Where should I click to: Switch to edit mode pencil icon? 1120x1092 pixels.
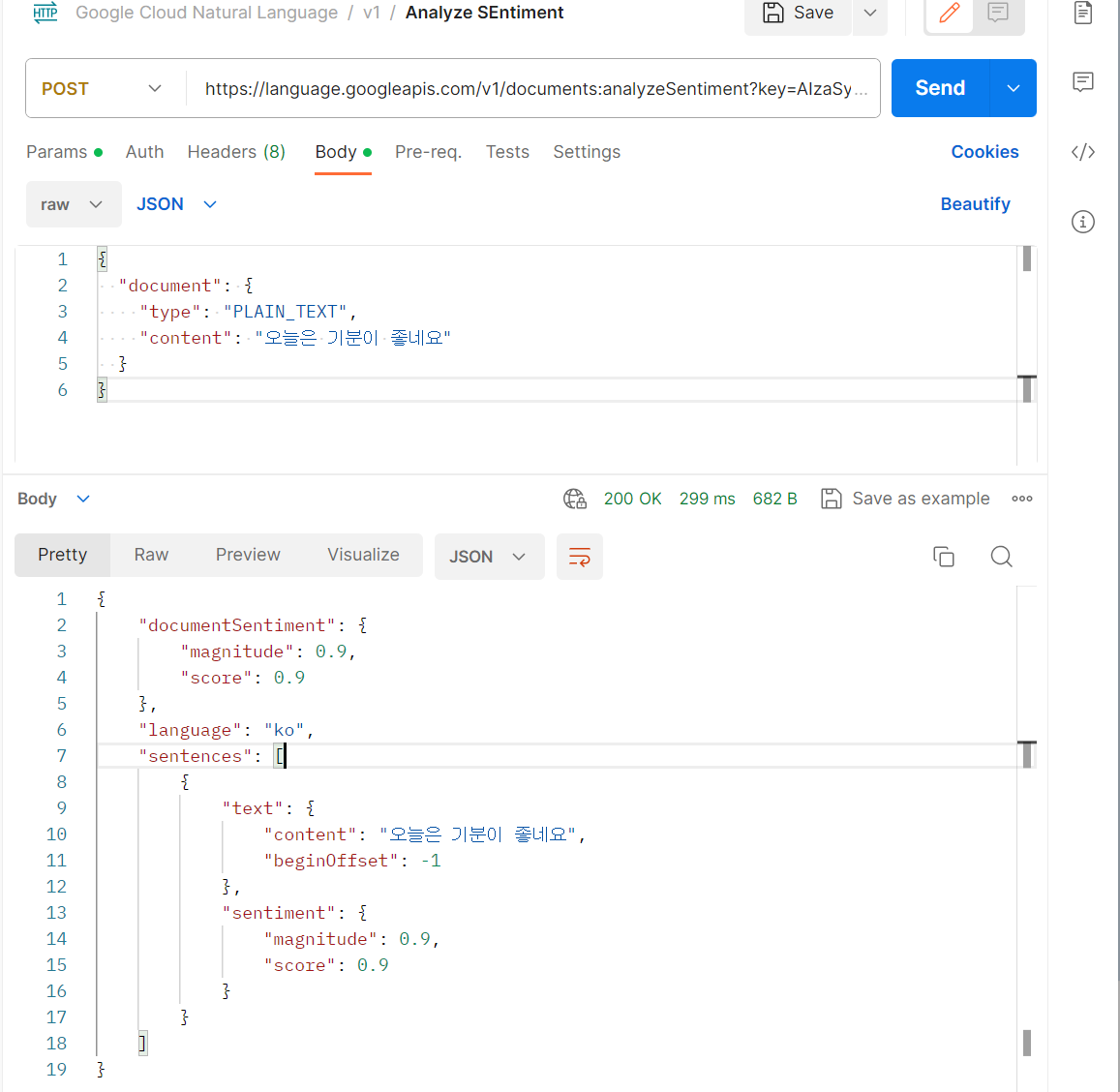tap(950, 13)
